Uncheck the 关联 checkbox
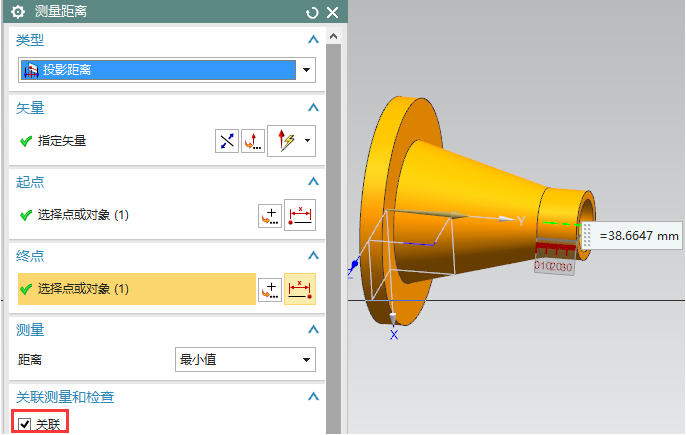Screen dimensions: 686x435 [x=24, y=425]
